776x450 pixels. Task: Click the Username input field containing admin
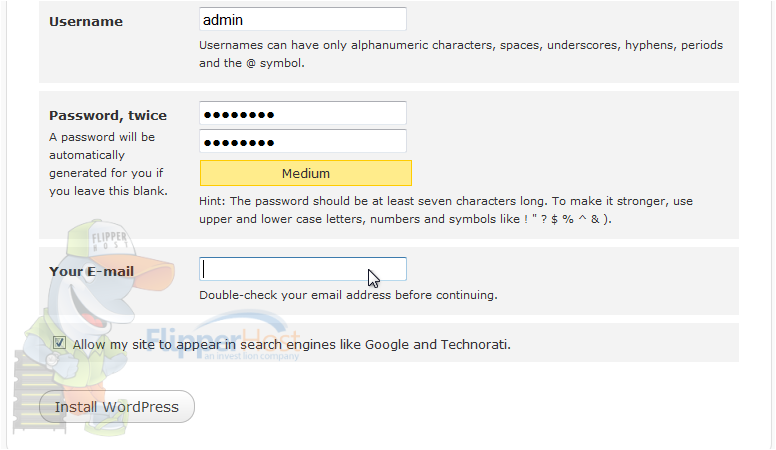(x=303, y=20)
